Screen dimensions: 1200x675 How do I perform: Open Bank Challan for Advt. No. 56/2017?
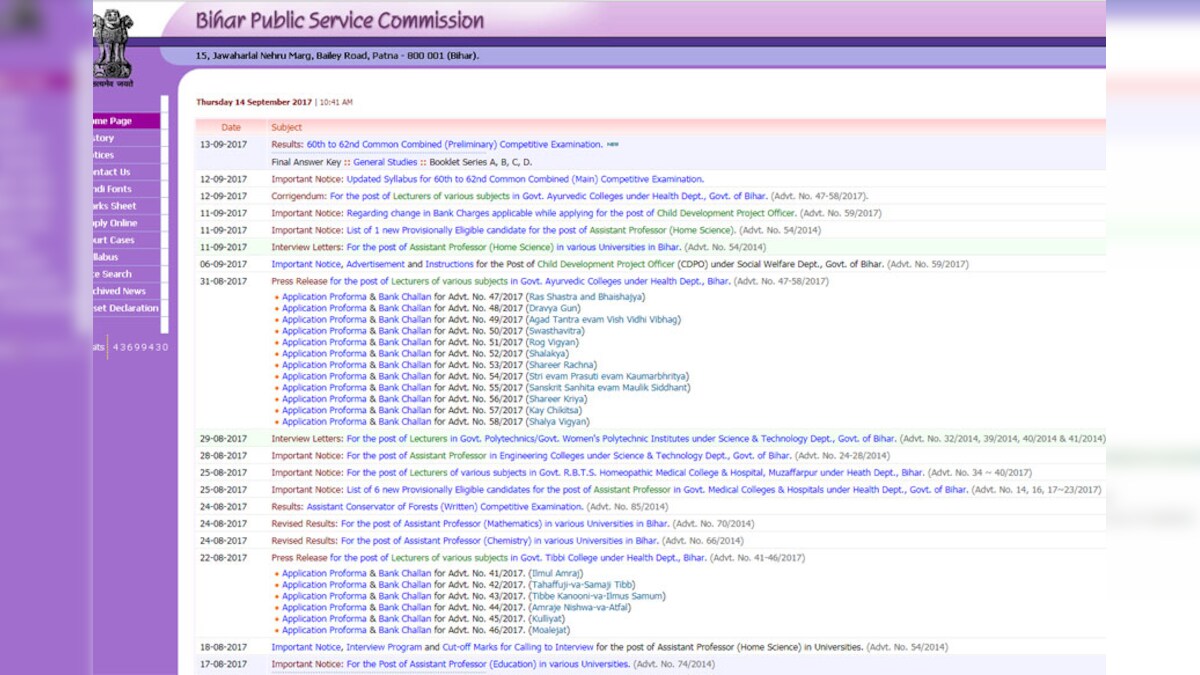(x=405, y=399)
